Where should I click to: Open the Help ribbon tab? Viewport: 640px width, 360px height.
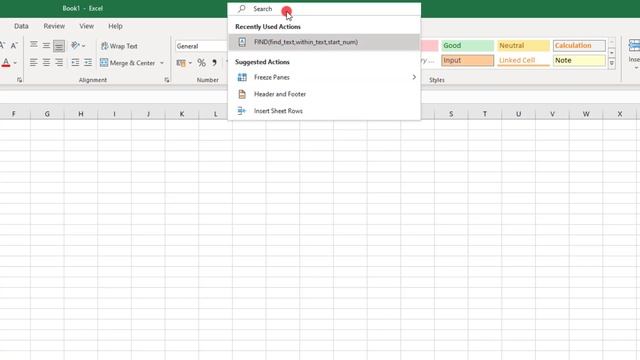click(115, 26)
